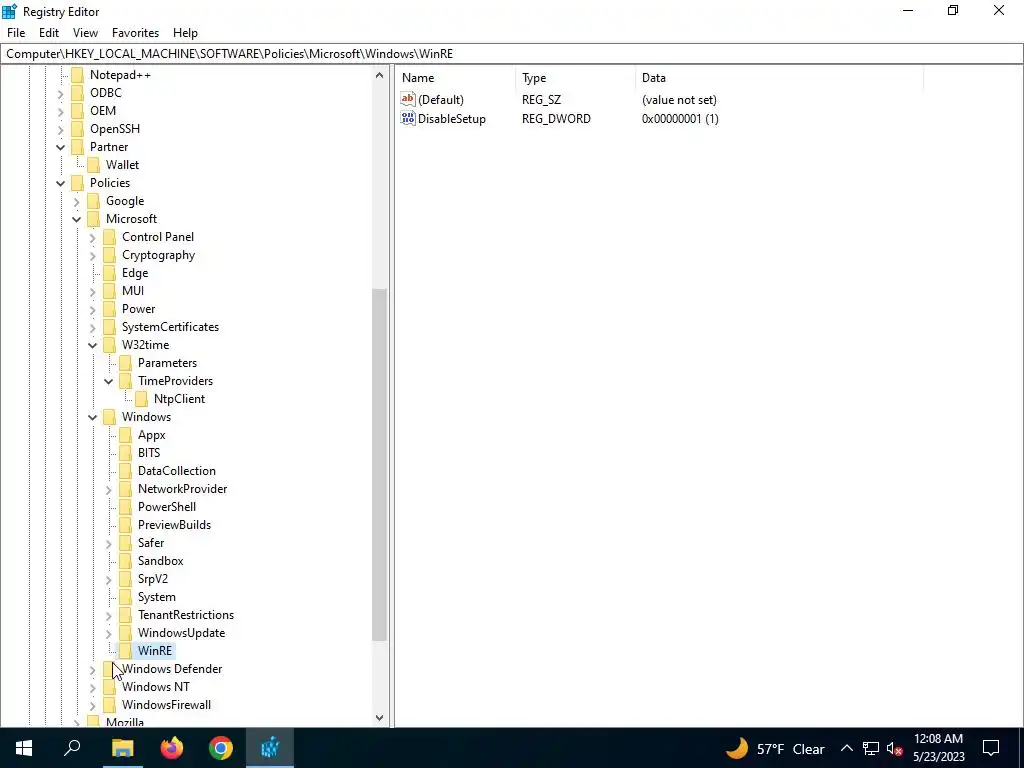
Task: Open the clock showing 12:08 AM
Action: (938, 748)
